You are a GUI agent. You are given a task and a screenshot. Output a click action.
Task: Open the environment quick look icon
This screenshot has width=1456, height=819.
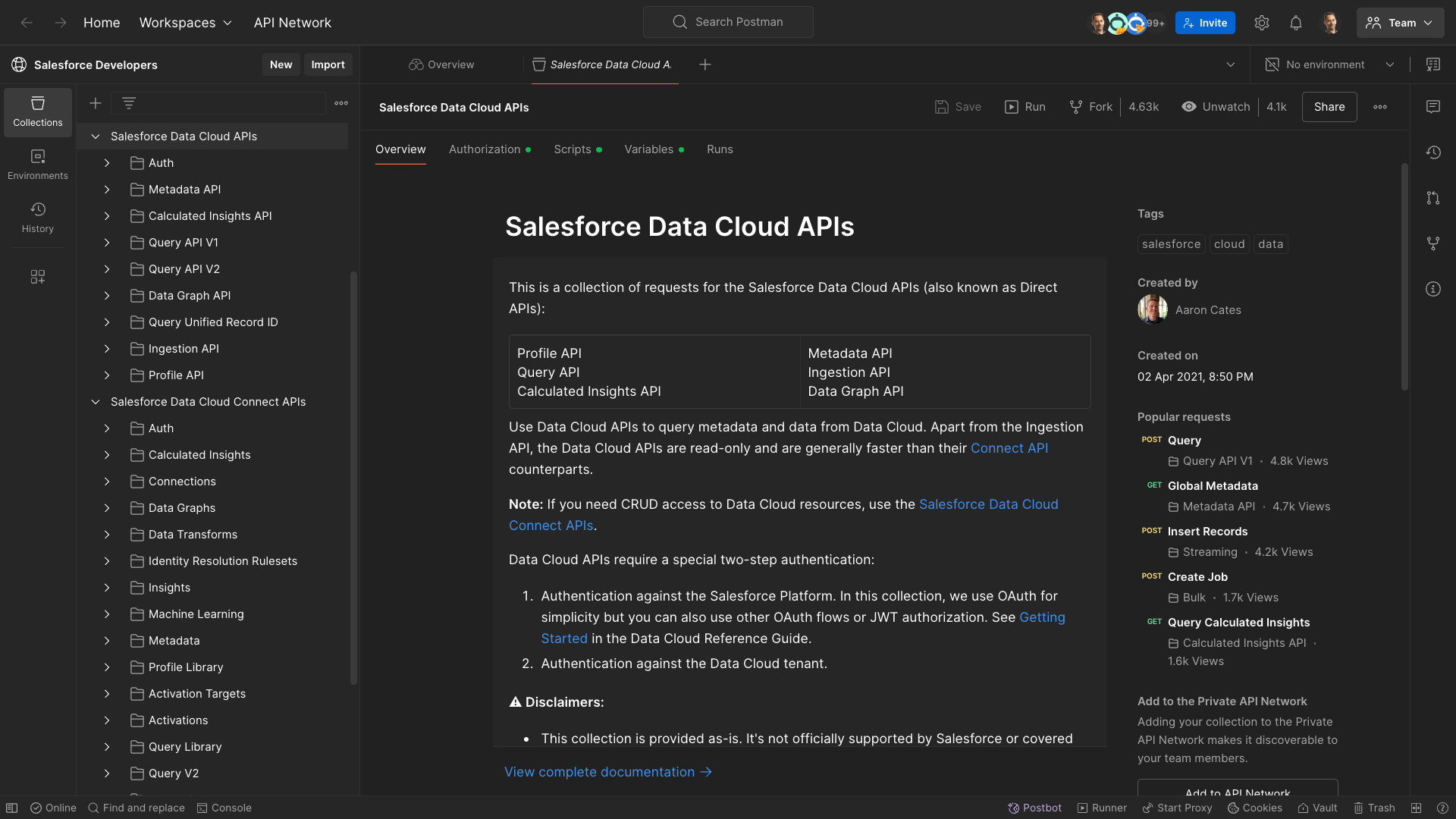pyautogui.click(x=1433, y=64)
